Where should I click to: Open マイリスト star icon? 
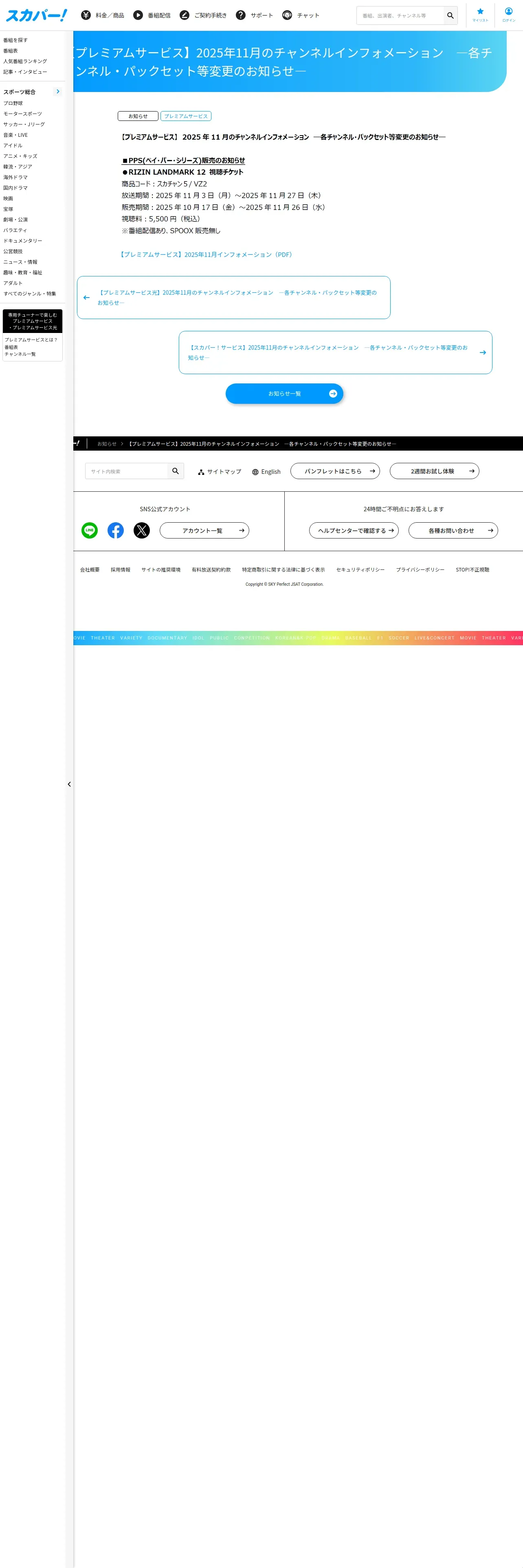[480, 11]
